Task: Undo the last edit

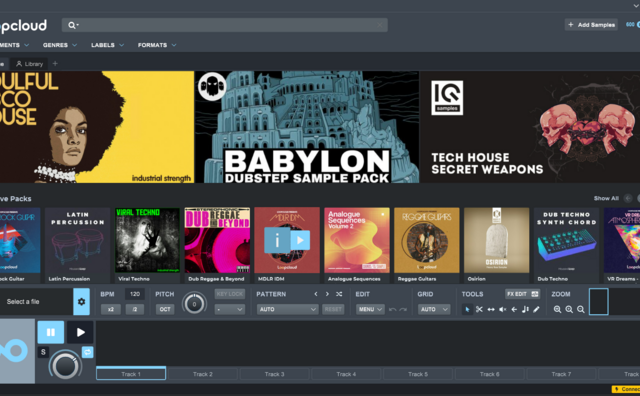Action: (392, 309)
